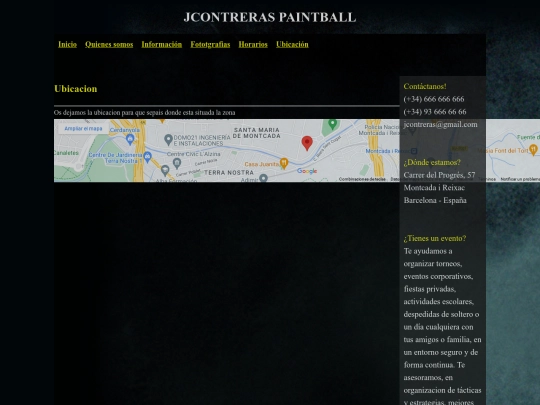
Task: Open the Información menu link
Action: [x=162, y=44]
